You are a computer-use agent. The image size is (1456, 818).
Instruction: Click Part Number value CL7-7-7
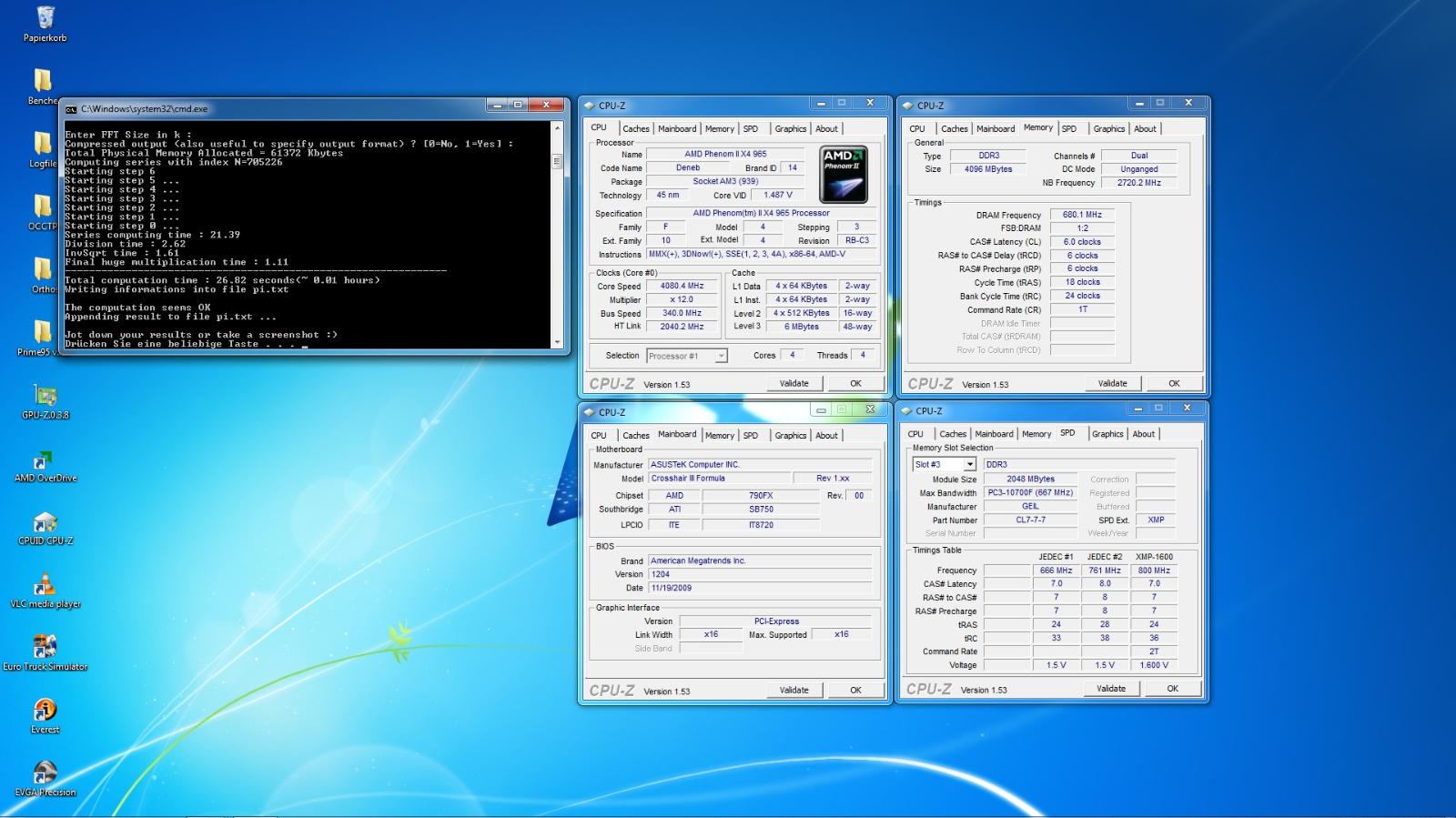pos(1030,520)
